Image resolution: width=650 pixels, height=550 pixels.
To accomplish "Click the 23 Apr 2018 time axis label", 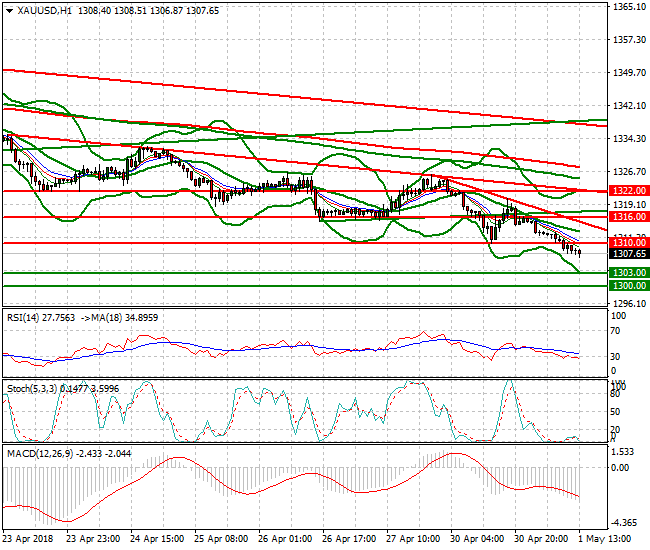I will point(28,539).
